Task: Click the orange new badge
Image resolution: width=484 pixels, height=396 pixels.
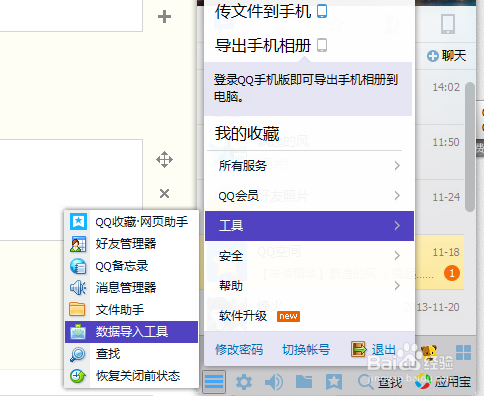Action: pyautogui.click(x=288, y=316)
